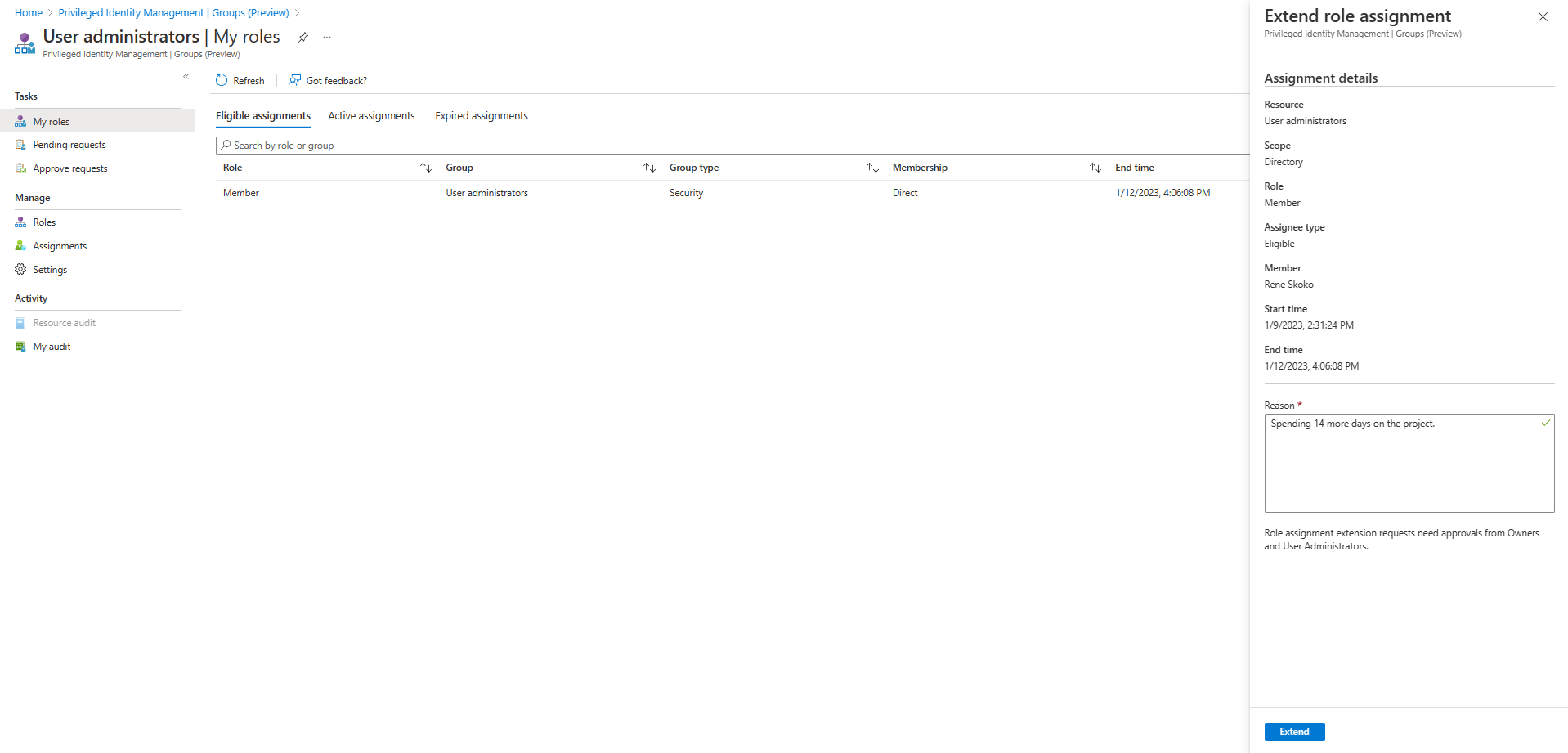Viewport: 1568px width, 753px height.
Task: Sort table by Role column arrows
Action: click(x=426, y=168)
